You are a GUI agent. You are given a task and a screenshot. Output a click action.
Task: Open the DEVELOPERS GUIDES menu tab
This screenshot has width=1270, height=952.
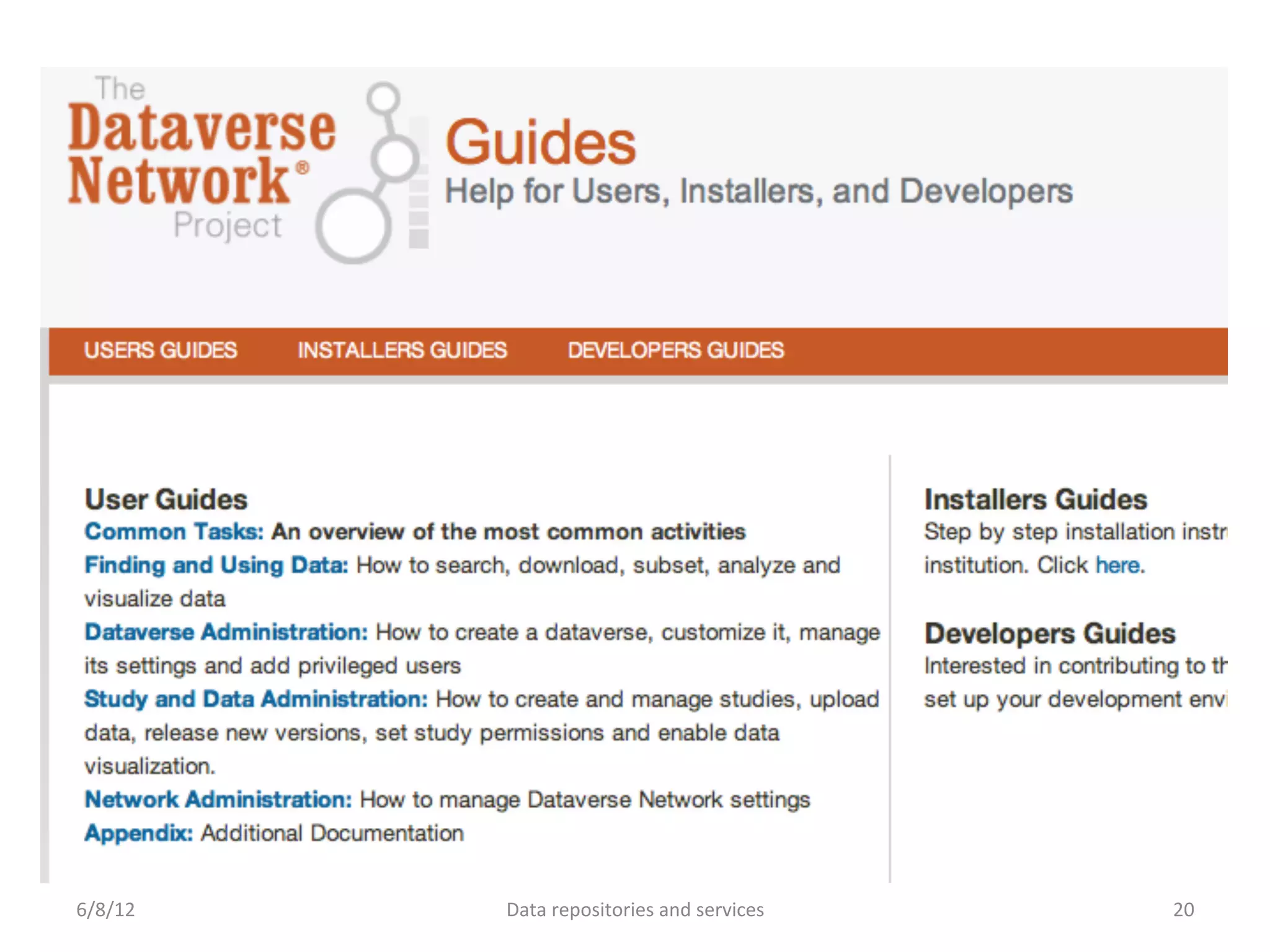(676, 350)
